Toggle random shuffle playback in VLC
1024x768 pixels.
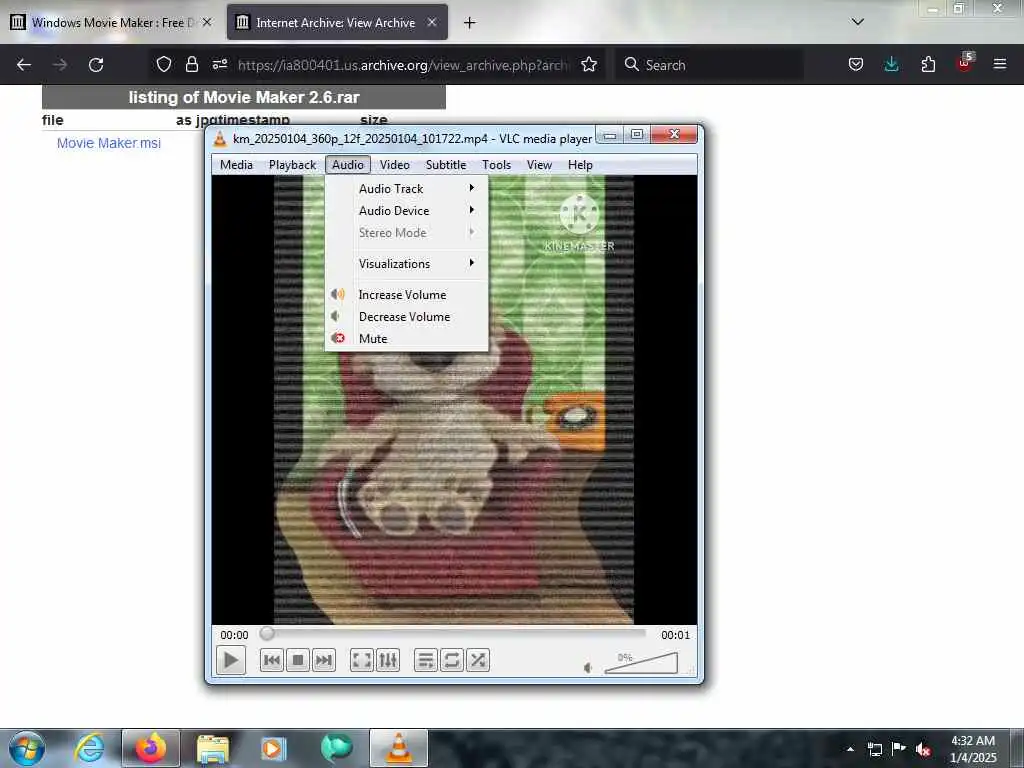pyautogui.click(x=478, y=660)
